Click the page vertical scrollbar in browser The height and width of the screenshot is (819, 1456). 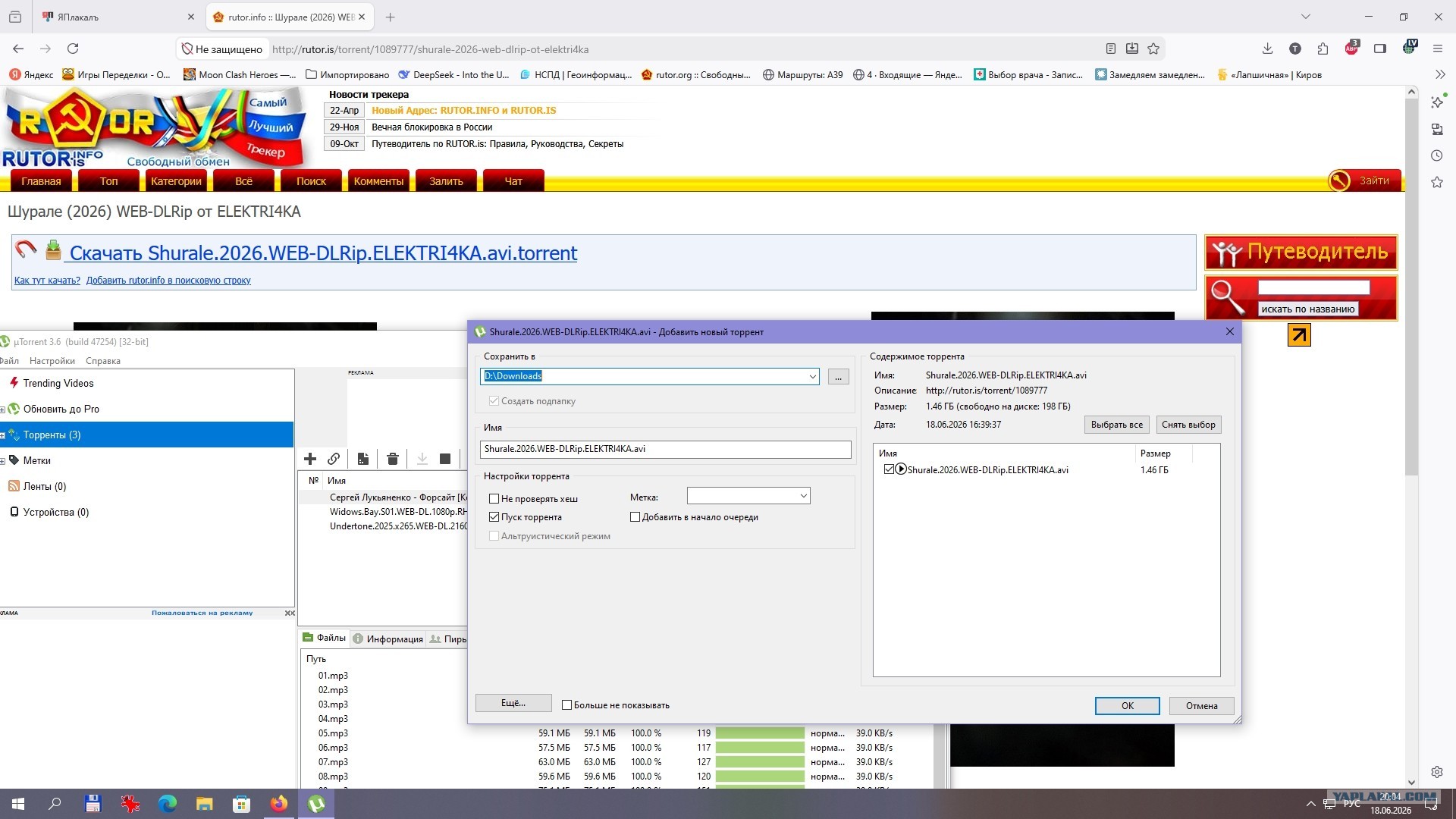point(1411,288)
